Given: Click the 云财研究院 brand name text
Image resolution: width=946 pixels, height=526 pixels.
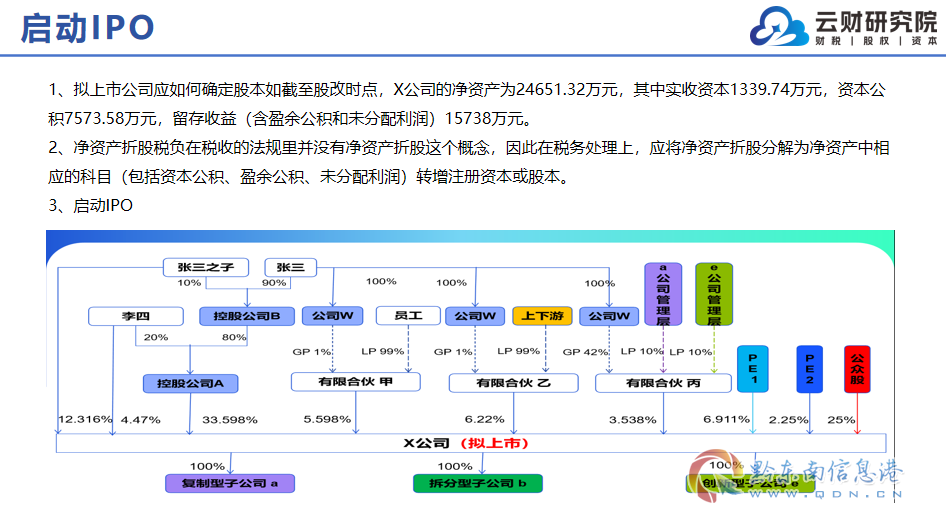Looking at the screenshot, I should click(x=876, y=22).
